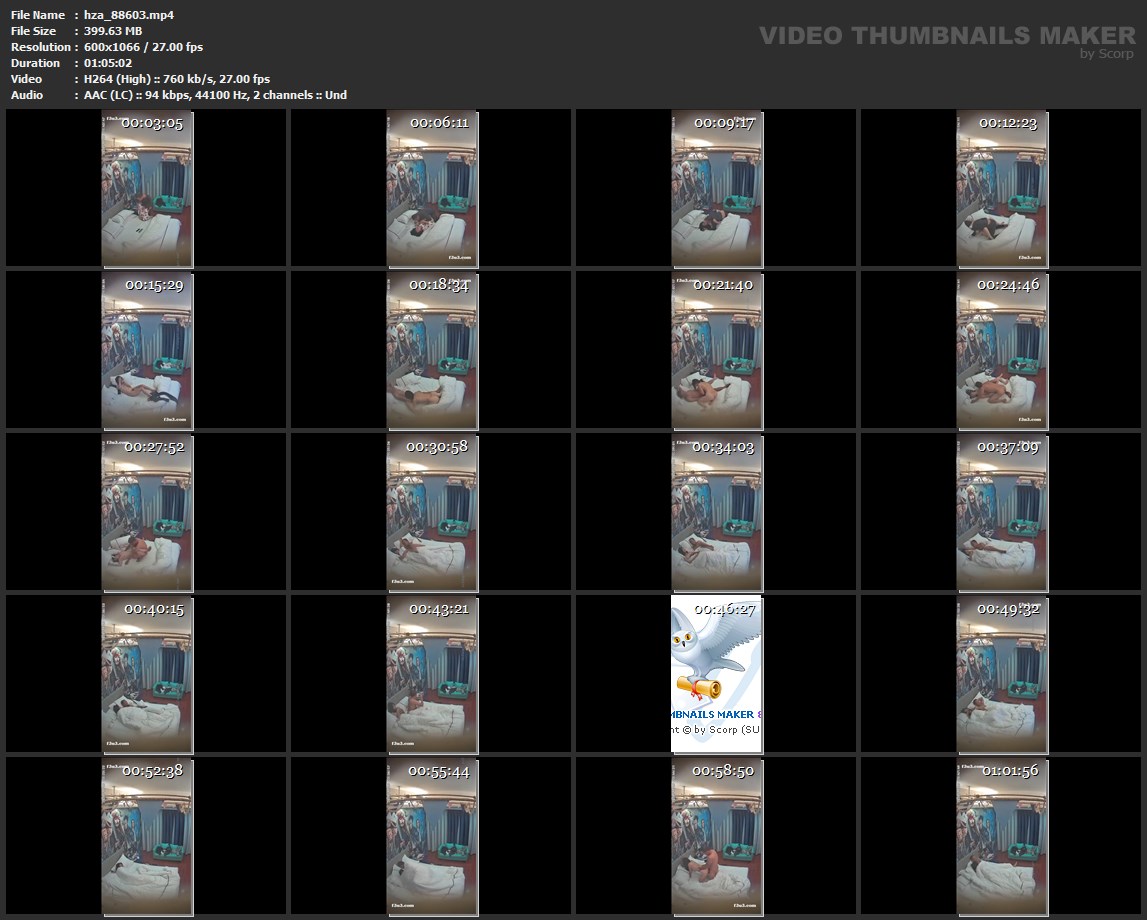Screen dimensions: 1147x920
Task: Choose the thumbnail at 01:01:56
Action: point(1002,837)
